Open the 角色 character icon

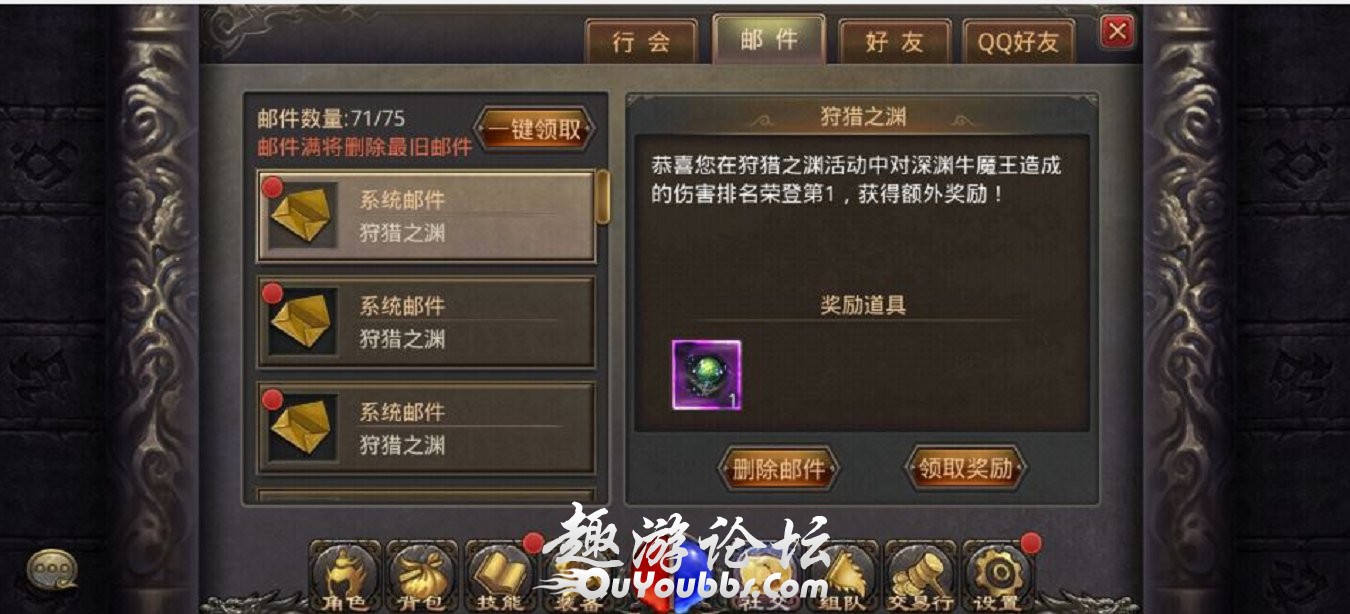click(x=344, y=578)
